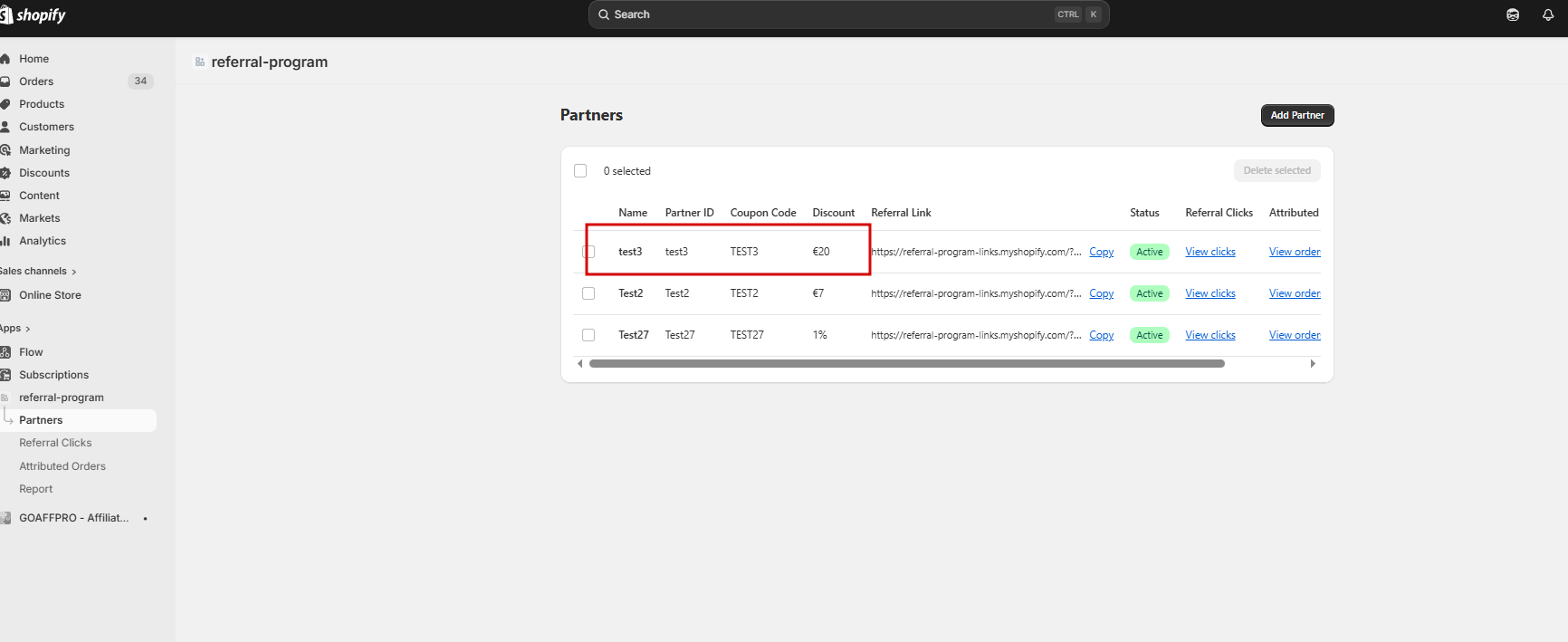Screen dimensions: 1568x642
Task: Open Attributed Orders in the sidebar
Action: point(62,466)
